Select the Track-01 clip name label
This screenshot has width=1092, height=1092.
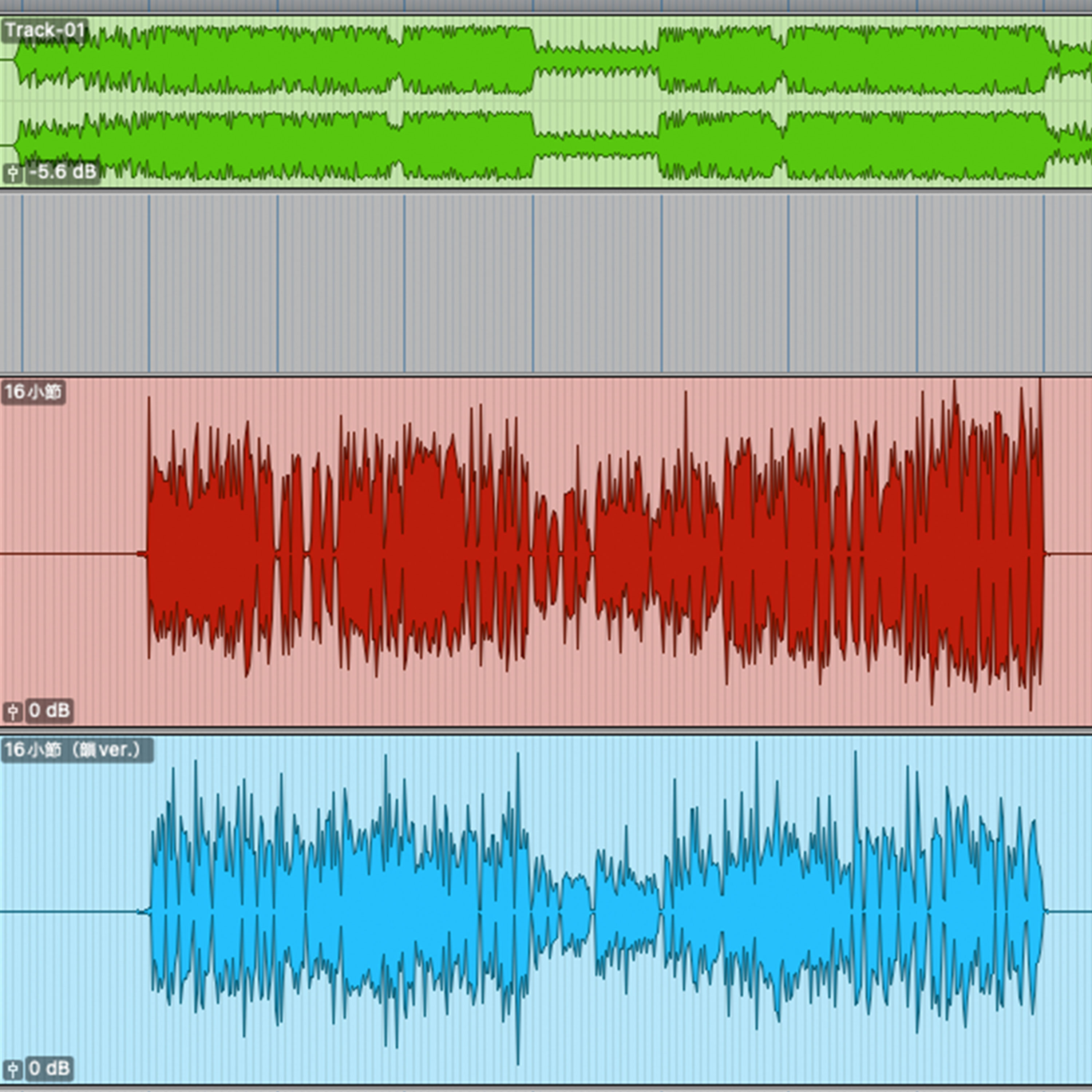click(44, 30)
